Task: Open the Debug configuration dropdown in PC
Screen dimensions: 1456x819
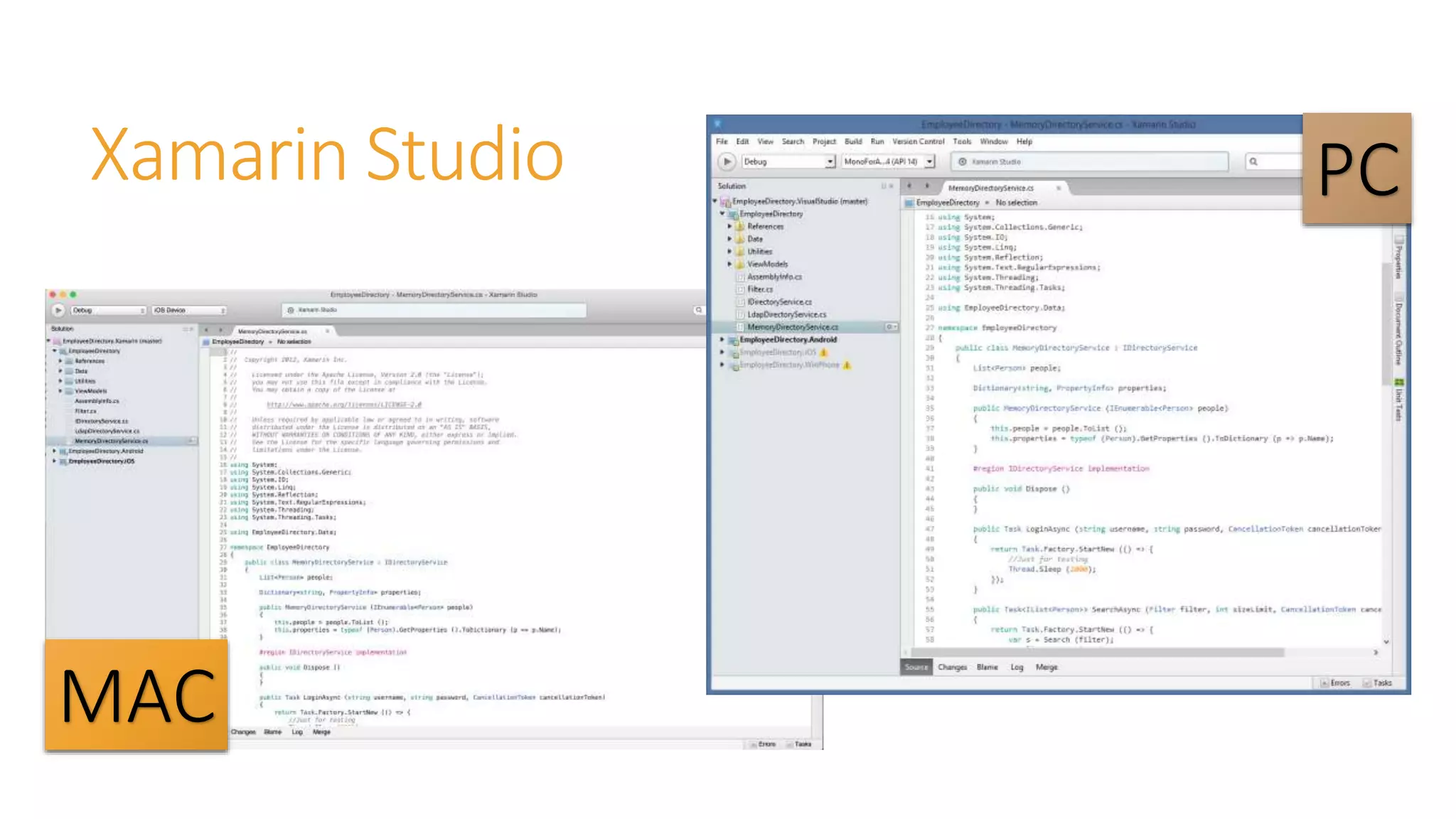Action: pyautogui.click(x=788, y=161)
